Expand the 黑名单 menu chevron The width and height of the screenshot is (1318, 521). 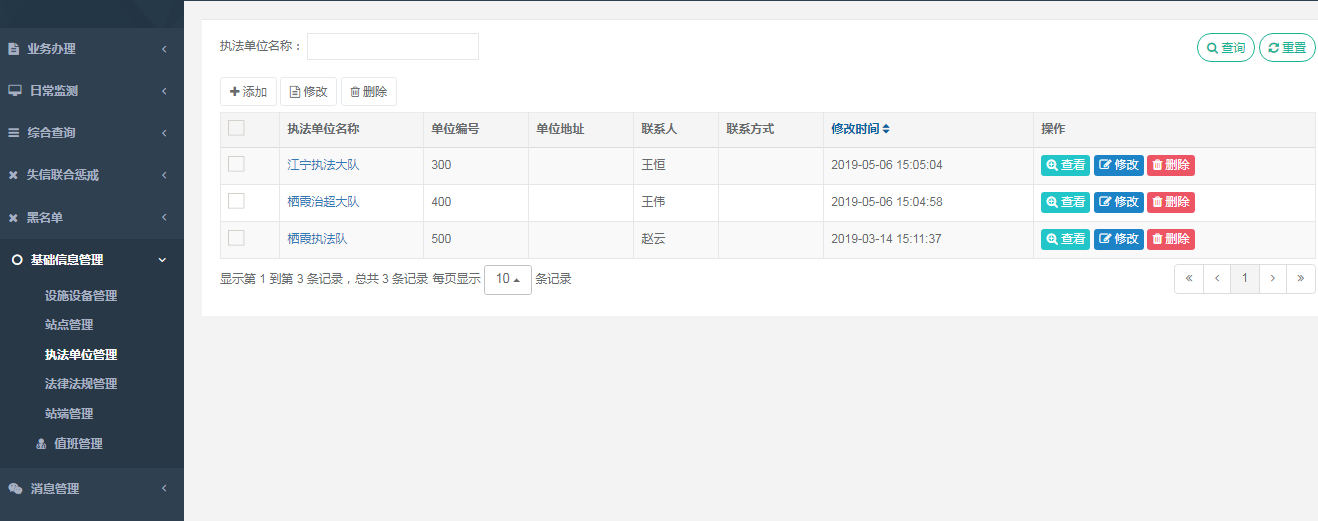(x=164, y=218)
